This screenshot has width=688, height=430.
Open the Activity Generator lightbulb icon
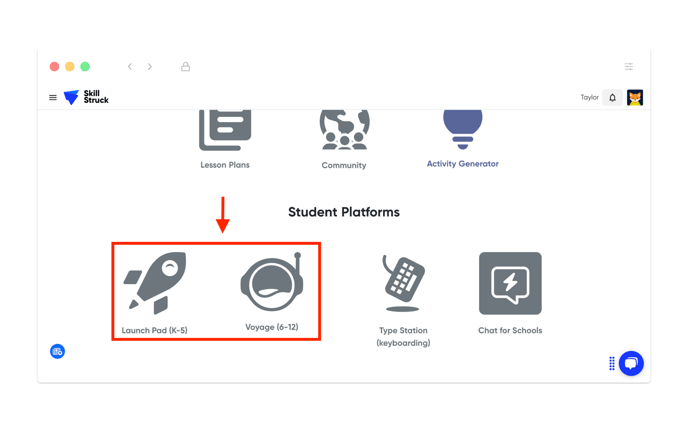click(x=462, y=130)
